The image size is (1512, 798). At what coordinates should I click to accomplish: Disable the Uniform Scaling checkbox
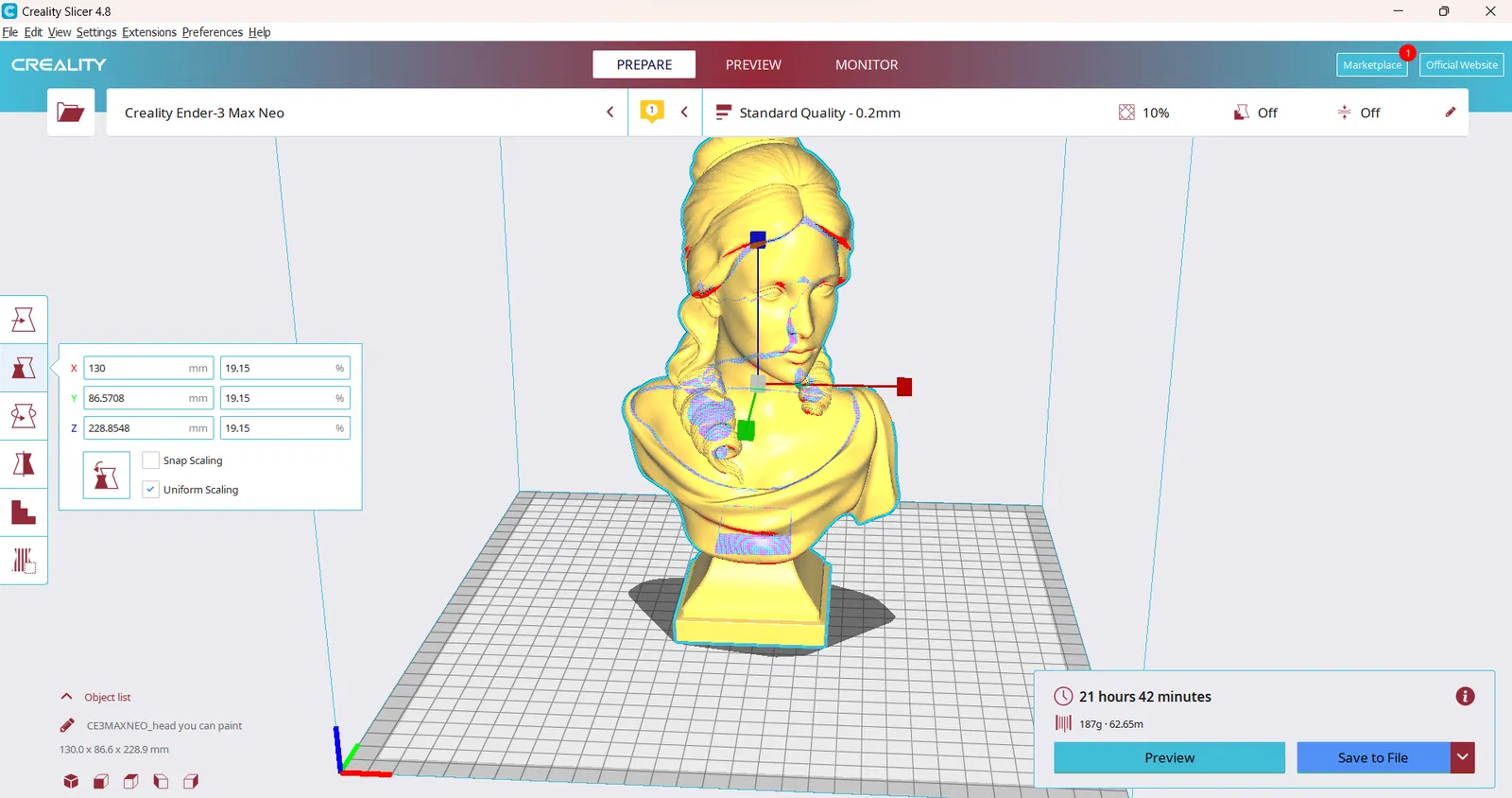[x=150, y=490]
